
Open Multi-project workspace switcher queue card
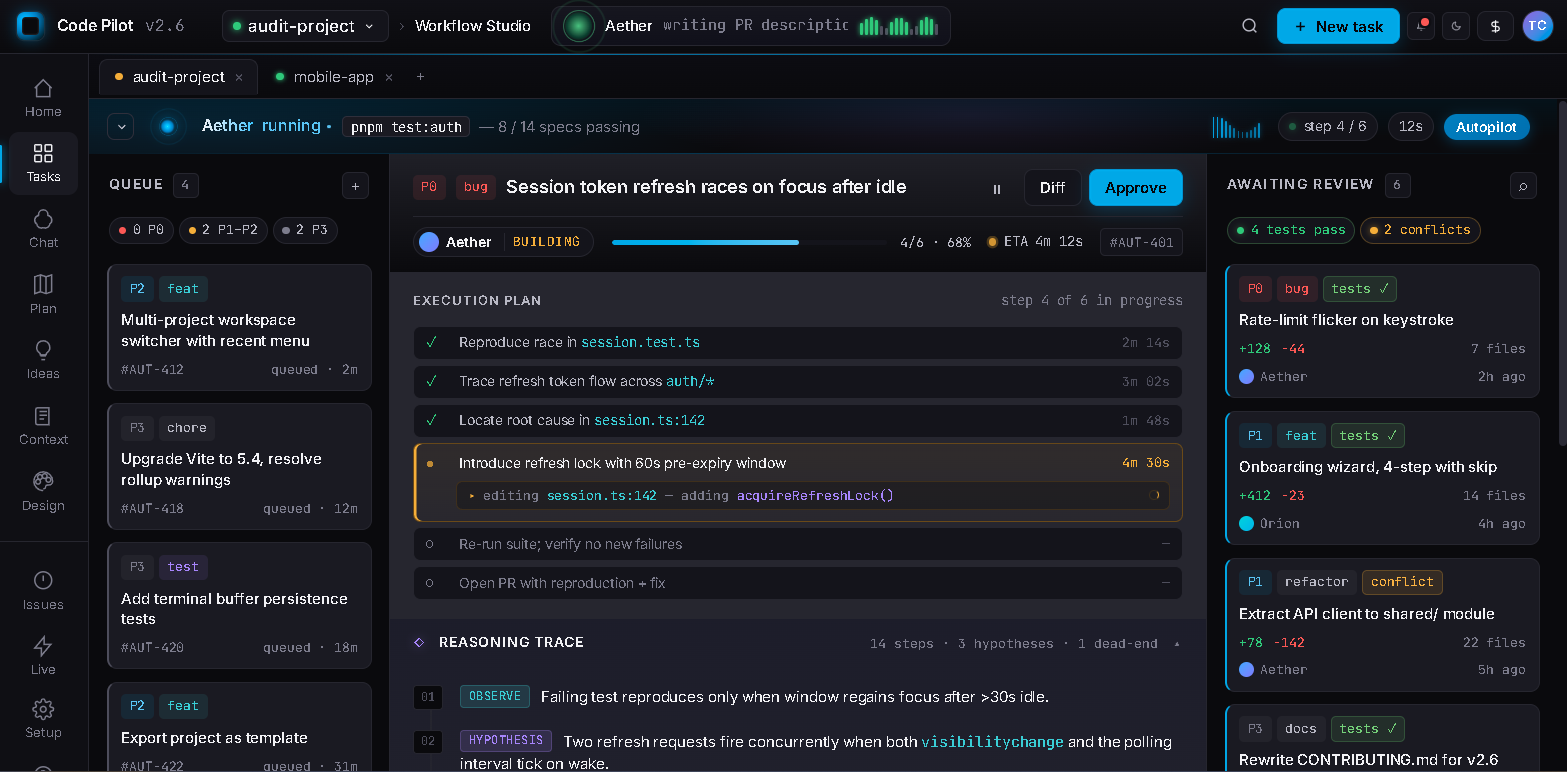239,327
